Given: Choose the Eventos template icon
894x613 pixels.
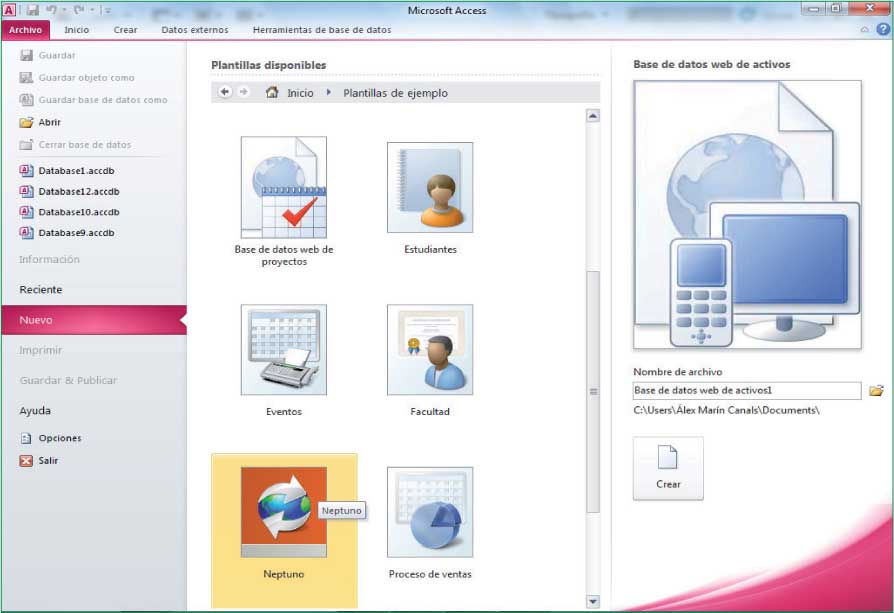Looking at the screenshot, I should pyautogui.click(x=284, y=350).
